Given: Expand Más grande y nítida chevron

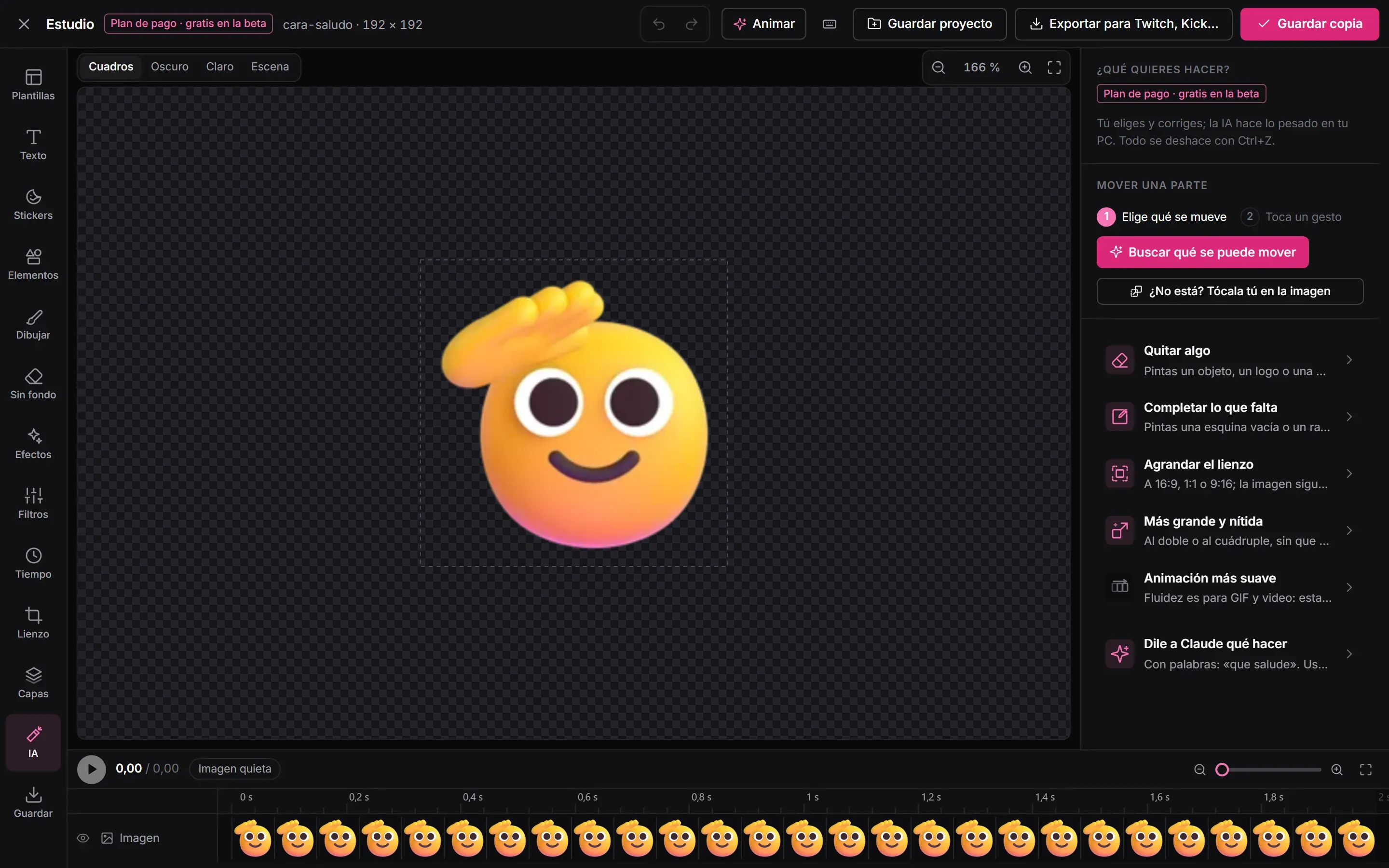Looking at the screenshot, I should [1349, 530].
